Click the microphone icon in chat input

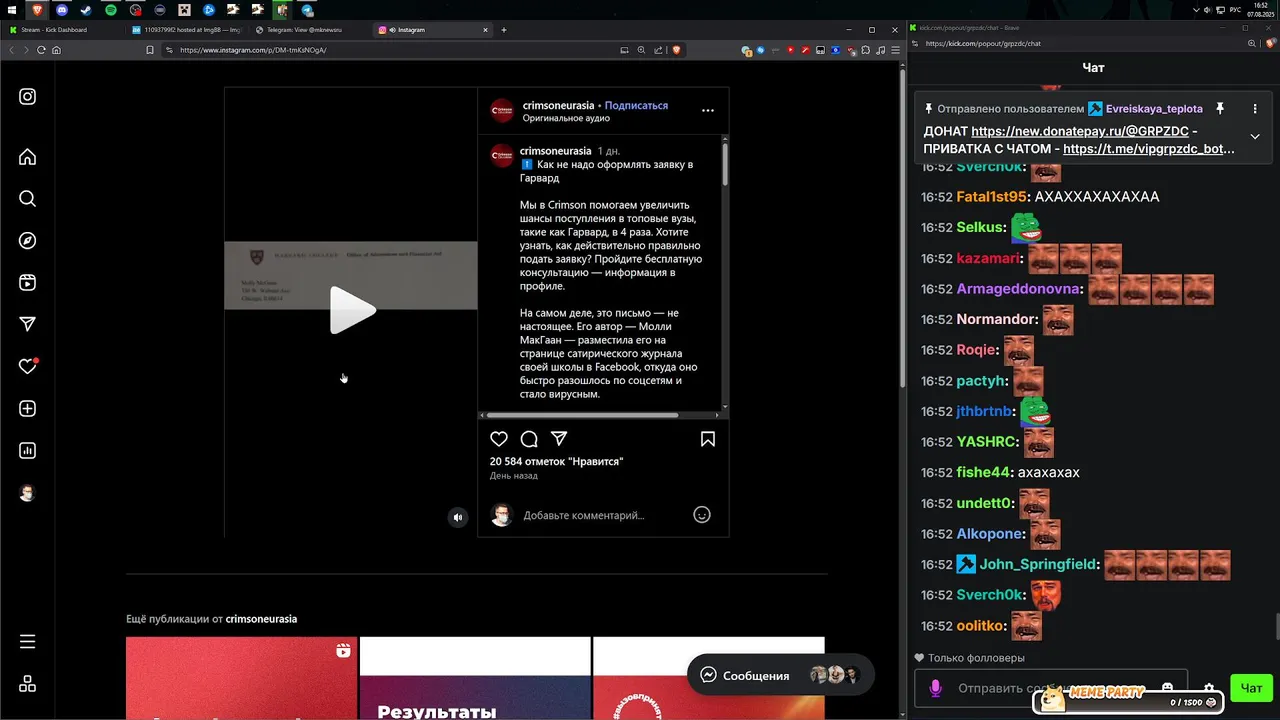click(x=936, y=688)
